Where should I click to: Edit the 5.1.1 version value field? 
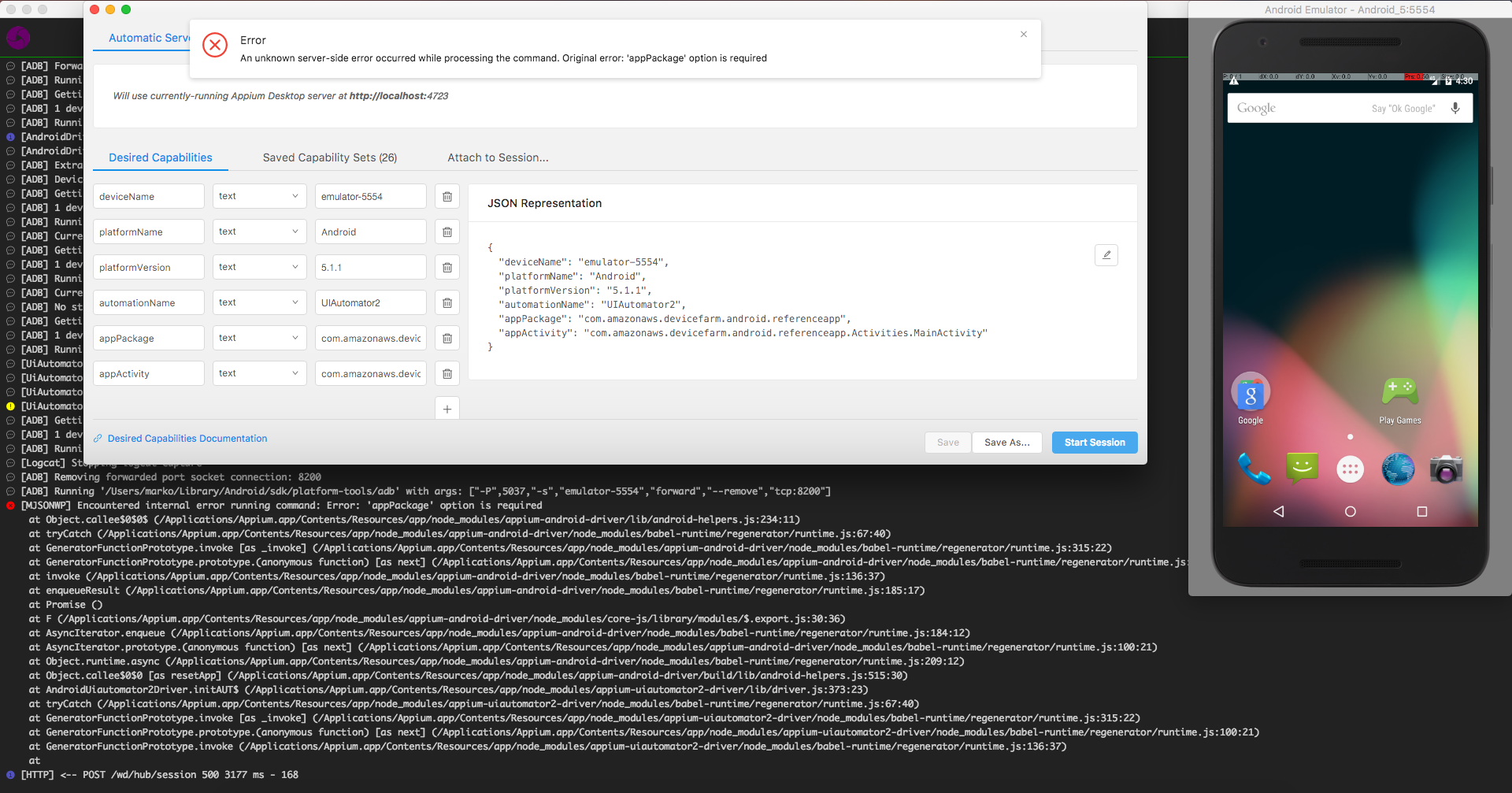pos(371,267)
